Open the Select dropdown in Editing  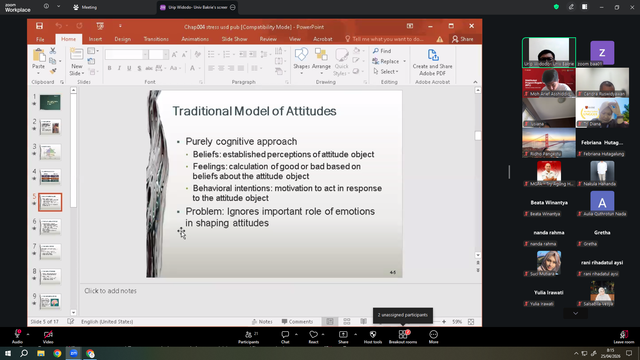coord(386,71)
